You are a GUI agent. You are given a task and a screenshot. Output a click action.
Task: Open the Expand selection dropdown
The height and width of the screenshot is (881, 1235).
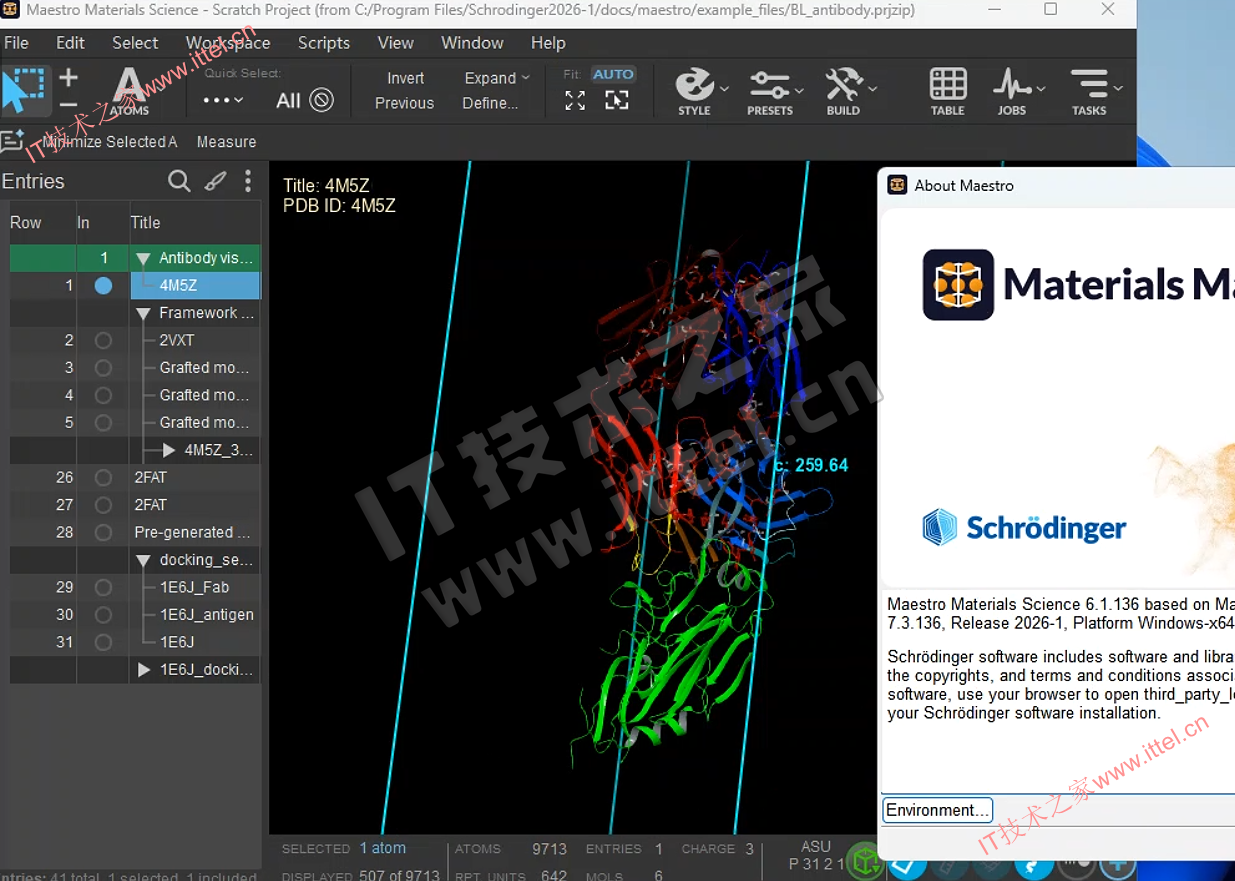click(x=497, y=78)
